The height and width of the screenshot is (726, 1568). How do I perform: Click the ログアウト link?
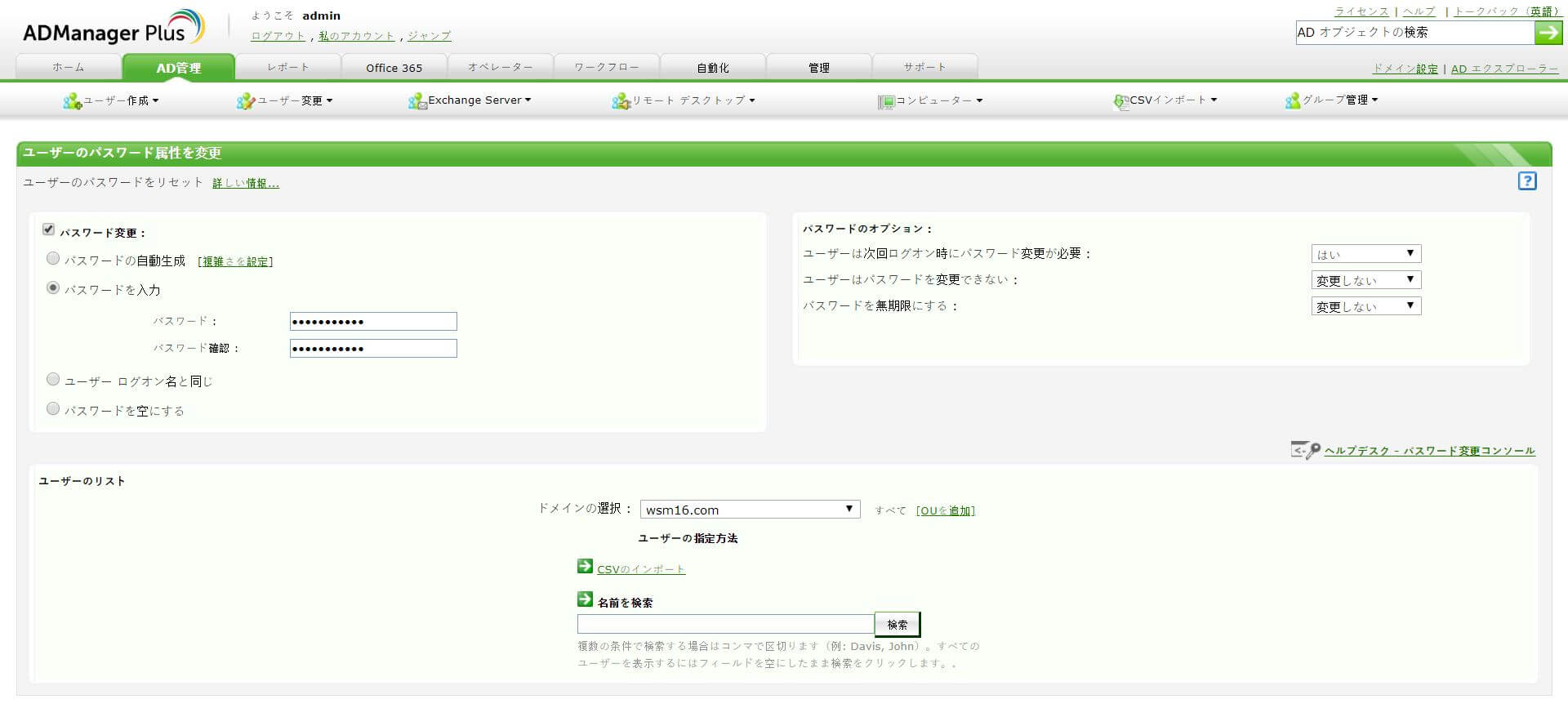(278, 36)
